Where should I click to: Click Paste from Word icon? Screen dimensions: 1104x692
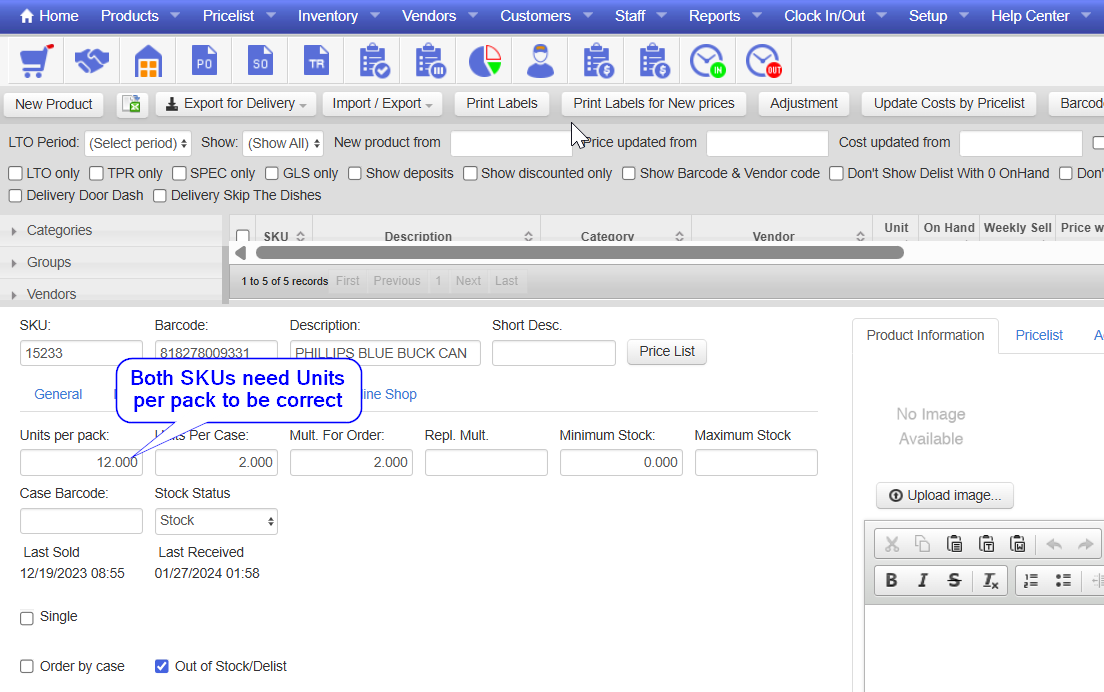(1017, 544)
